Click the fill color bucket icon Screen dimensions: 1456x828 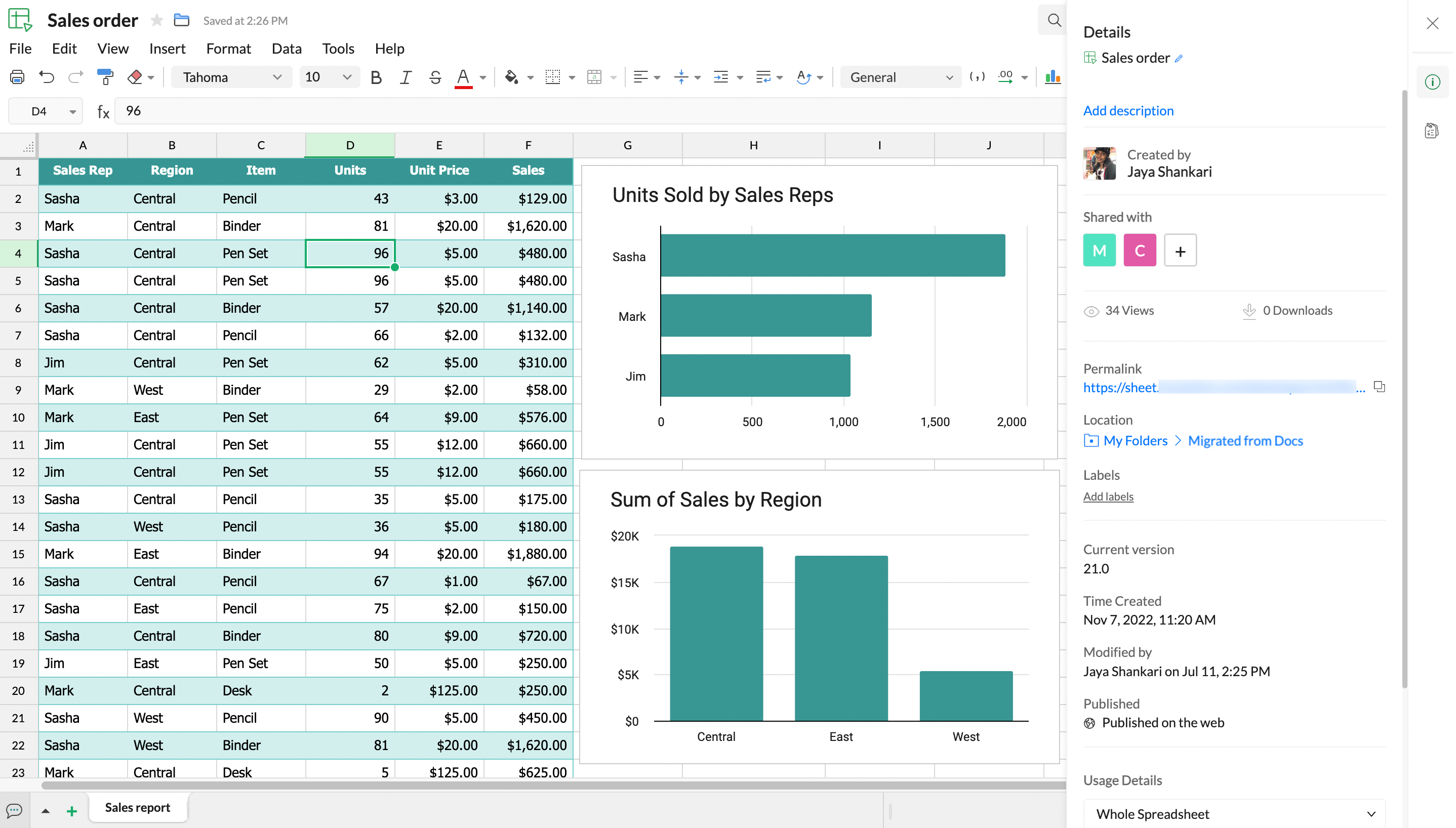pos(511,77)
